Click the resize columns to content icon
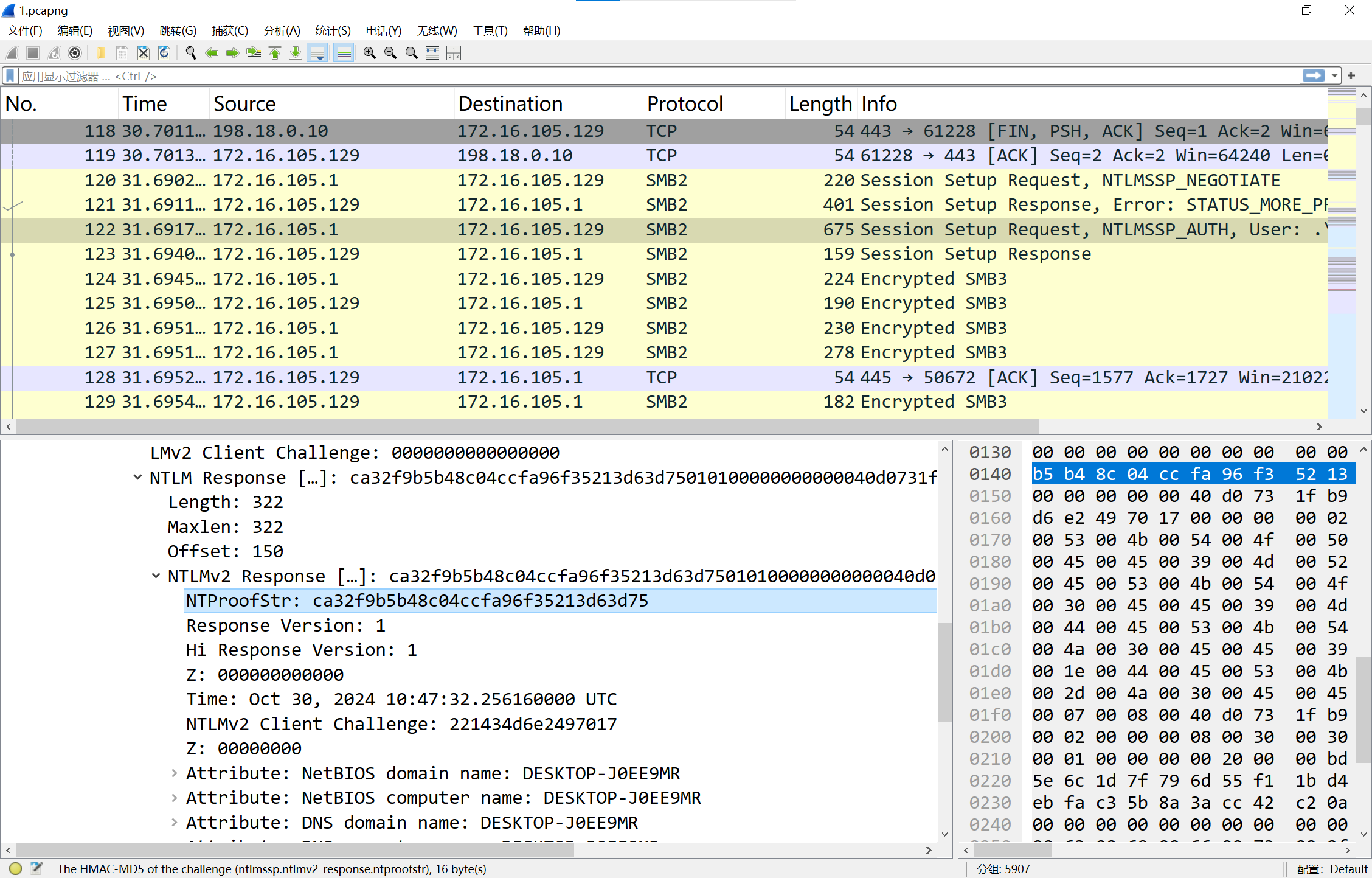 tap(432, 54)
